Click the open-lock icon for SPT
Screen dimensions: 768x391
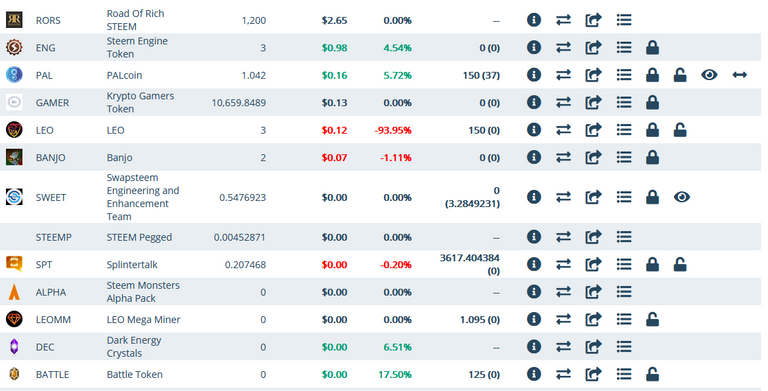click(x=680, y=264)
